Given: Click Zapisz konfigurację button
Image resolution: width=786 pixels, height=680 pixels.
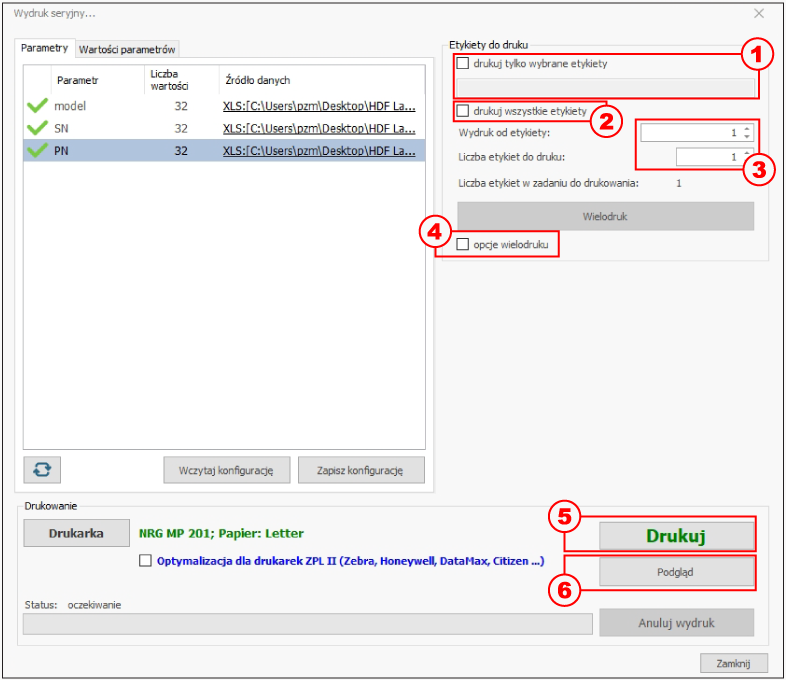Looking at the screenshot, I should [x=361, y=470].
